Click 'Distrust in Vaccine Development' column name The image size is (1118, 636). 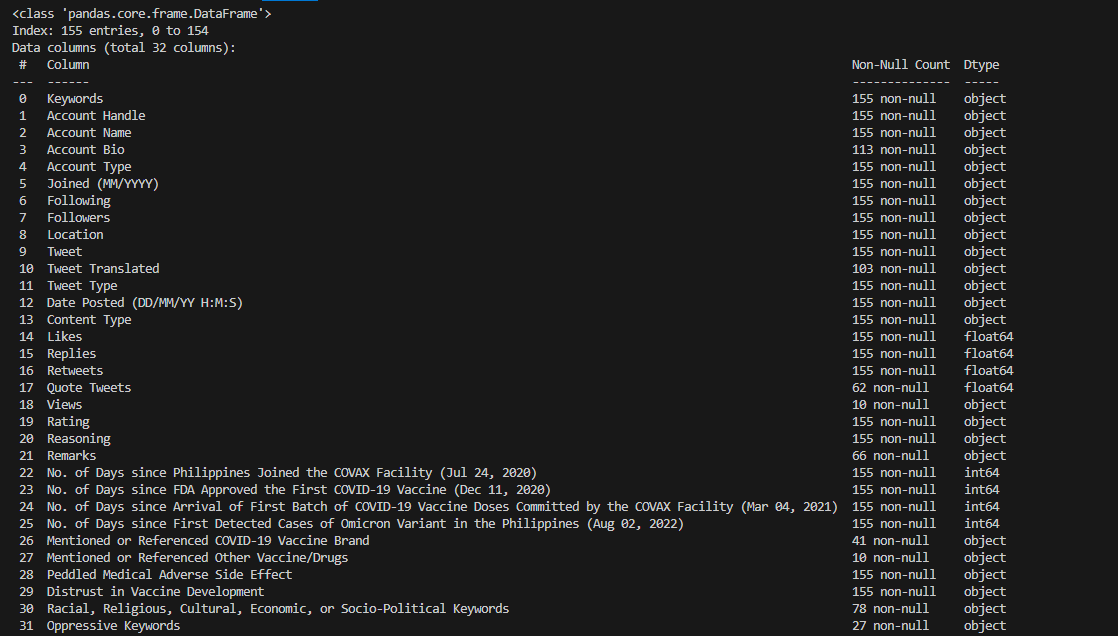pos(155,592)
